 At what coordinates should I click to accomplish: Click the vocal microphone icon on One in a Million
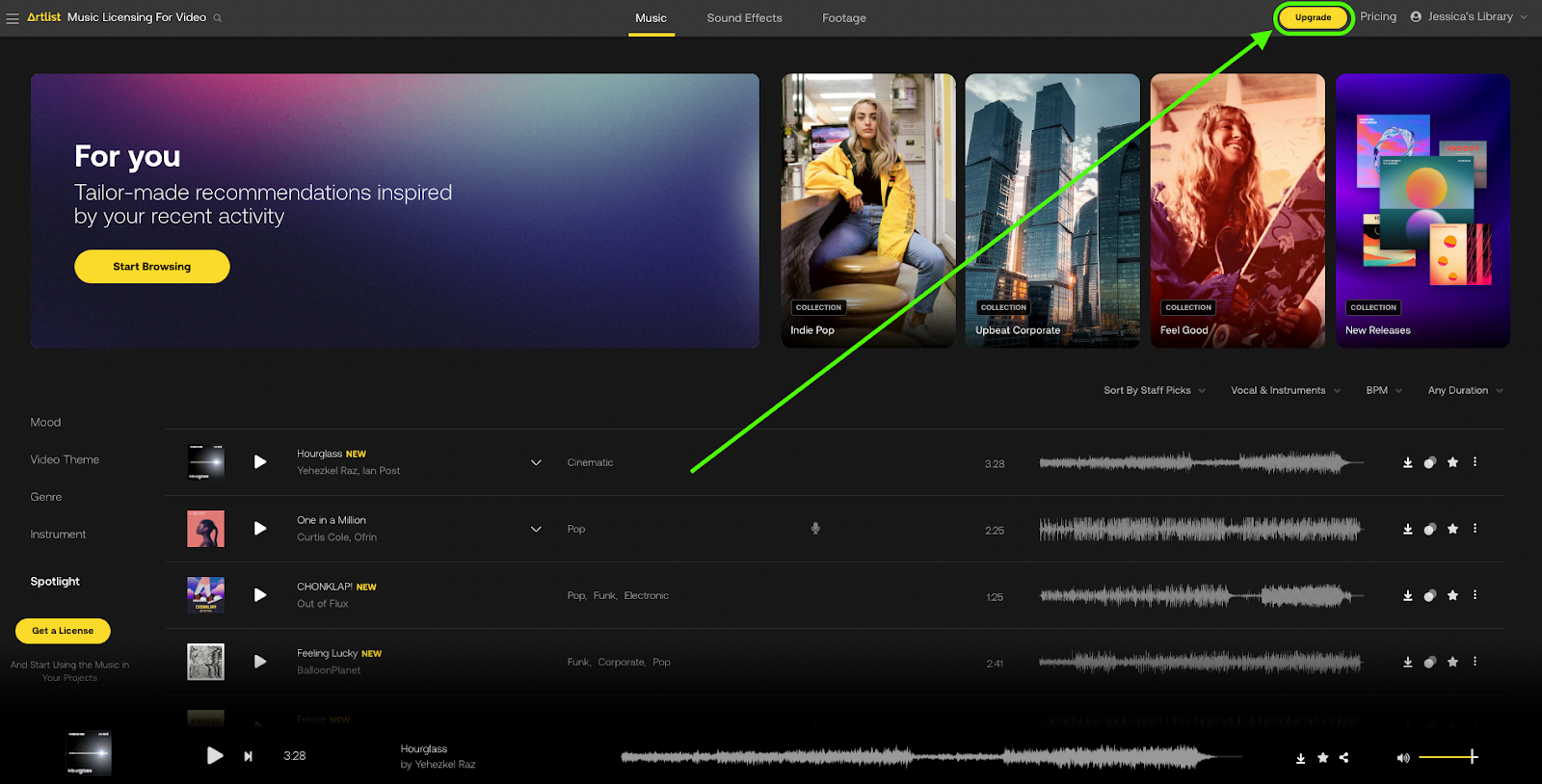(815, 528)
